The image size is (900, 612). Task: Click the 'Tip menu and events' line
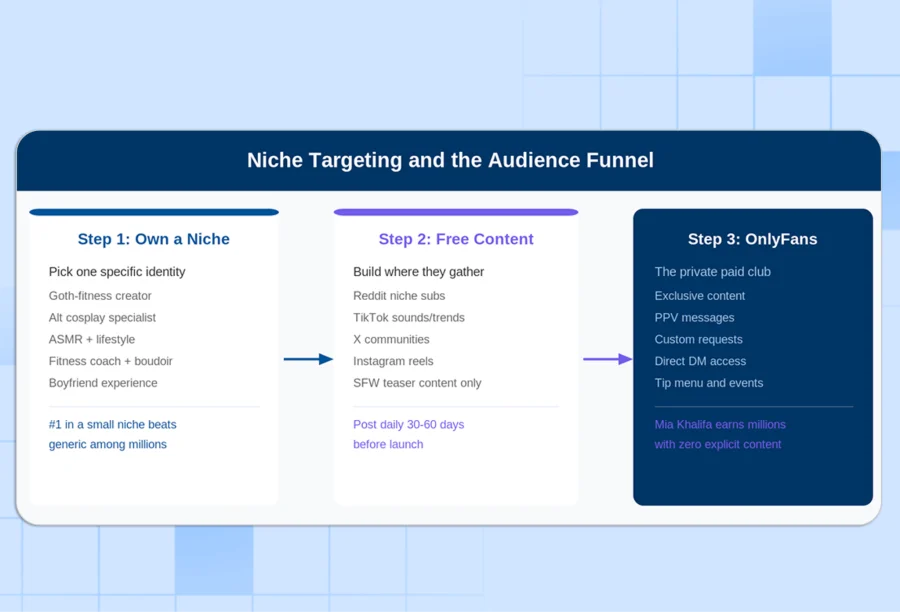pos(709,383)
